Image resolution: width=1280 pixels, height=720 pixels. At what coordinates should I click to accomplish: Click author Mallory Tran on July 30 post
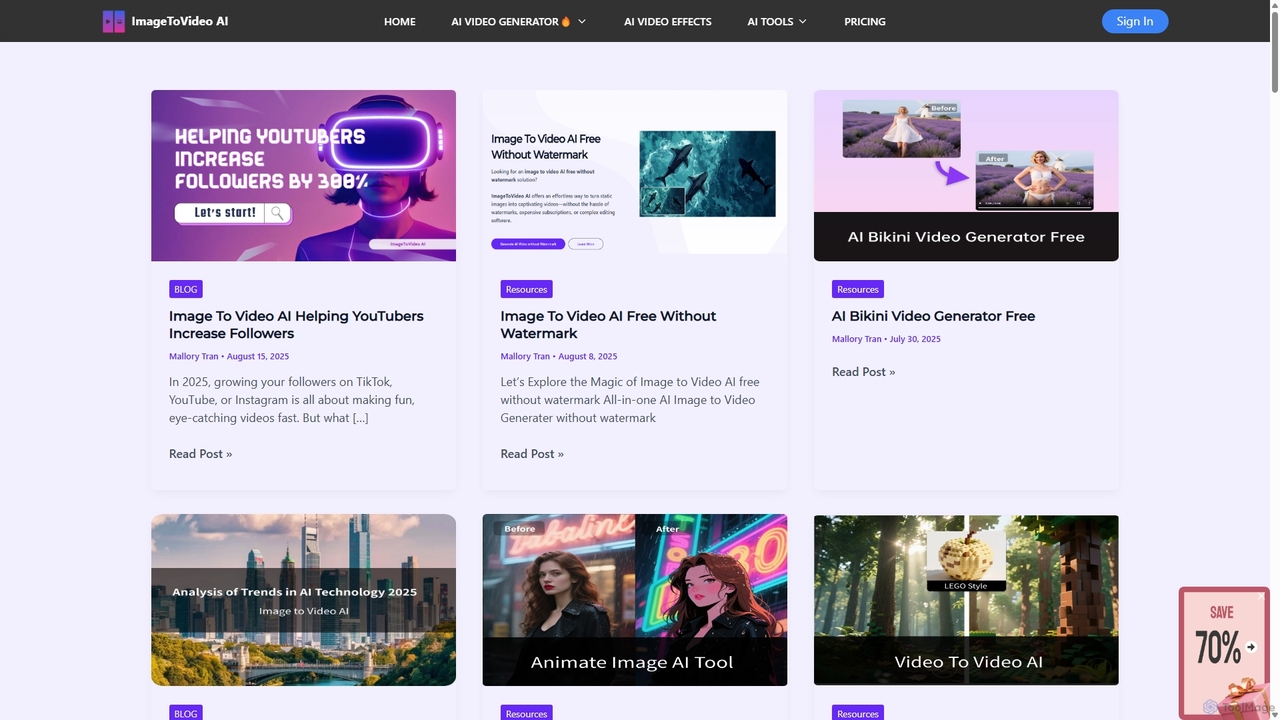[x=857, y=339]
